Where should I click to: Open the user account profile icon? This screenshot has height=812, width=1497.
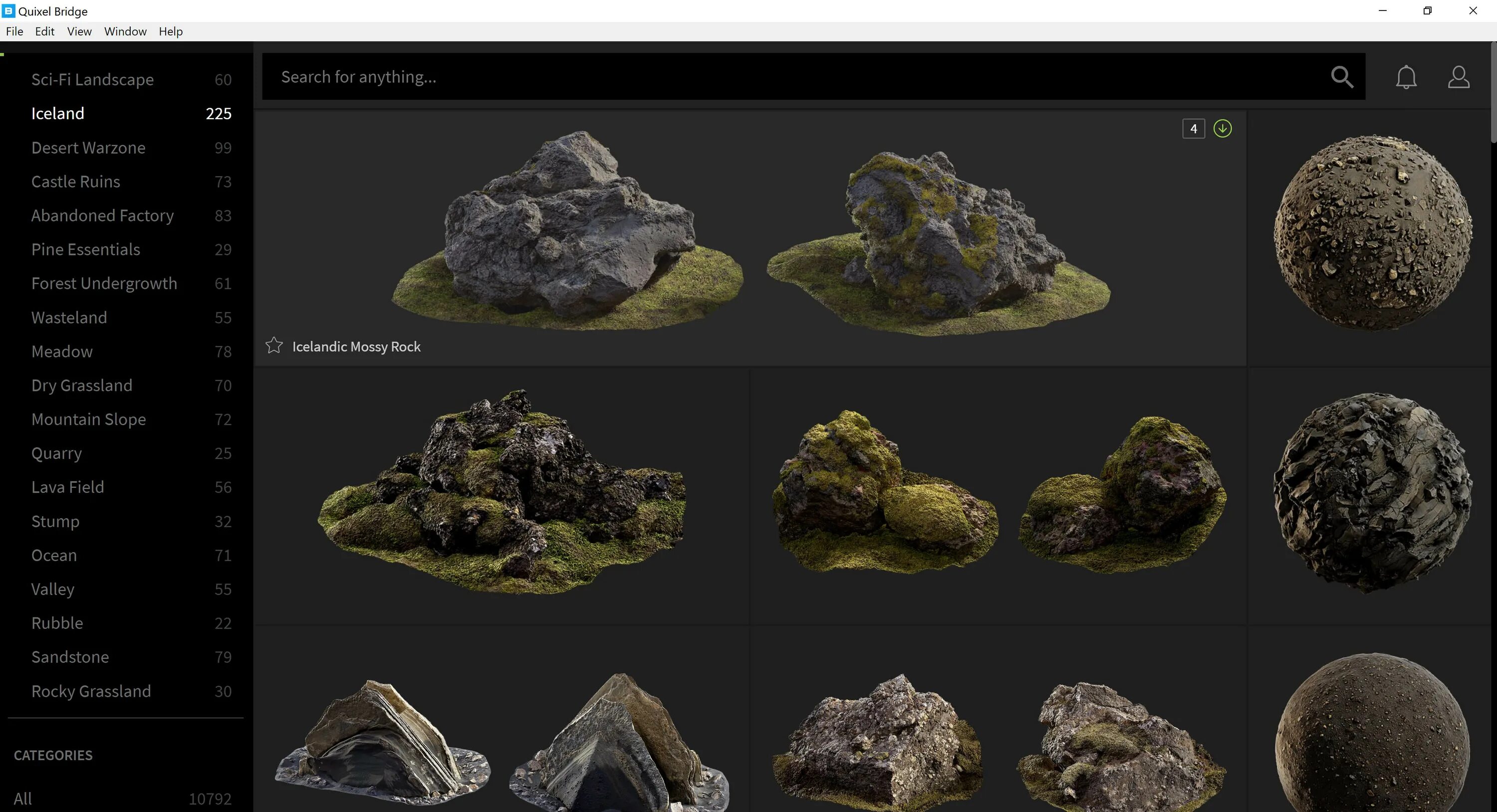coord(1458,77)
